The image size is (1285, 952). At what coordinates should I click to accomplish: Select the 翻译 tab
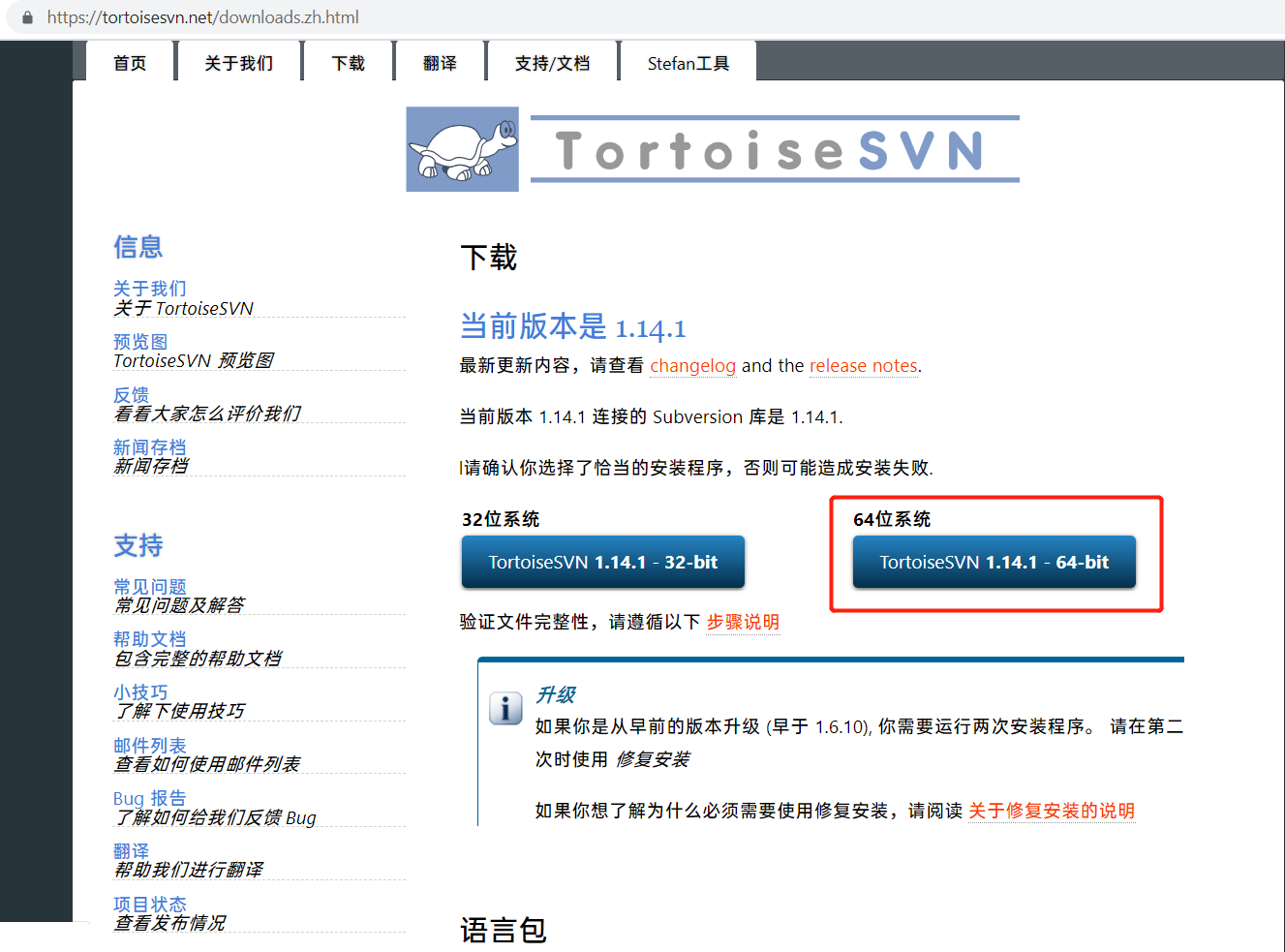coord(440,62)
